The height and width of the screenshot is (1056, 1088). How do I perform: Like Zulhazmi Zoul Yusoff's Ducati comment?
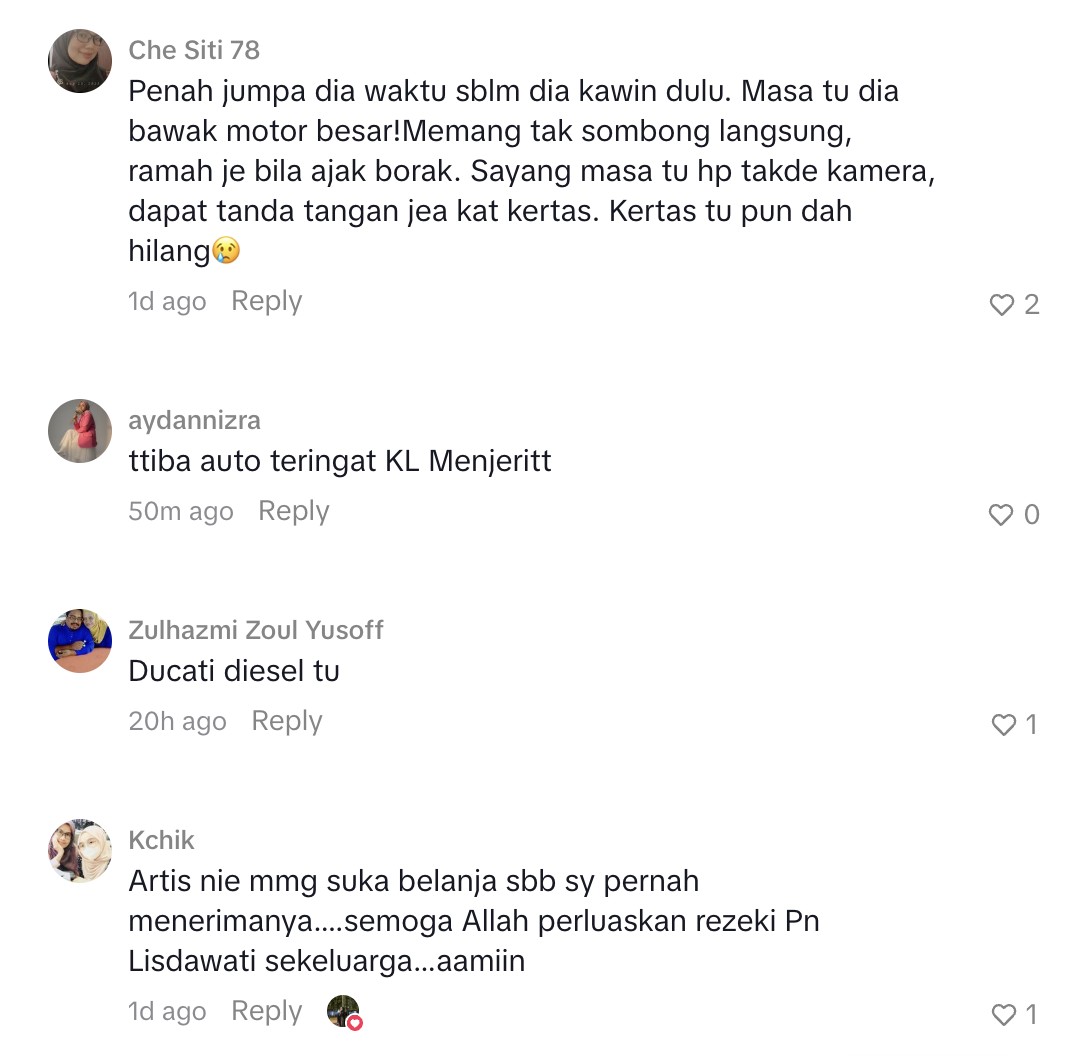(1003, 724)
